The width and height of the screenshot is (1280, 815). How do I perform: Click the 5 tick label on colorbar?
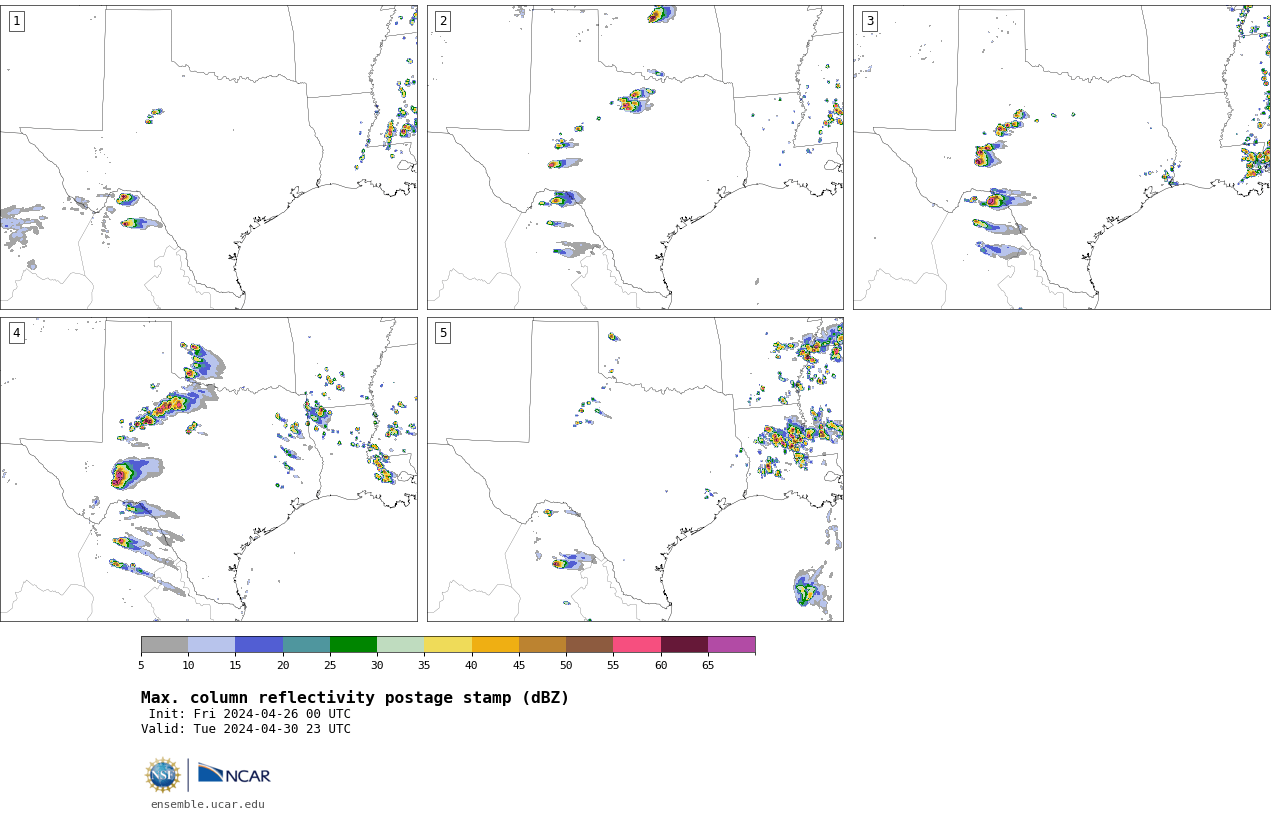(x=141, y=665)
